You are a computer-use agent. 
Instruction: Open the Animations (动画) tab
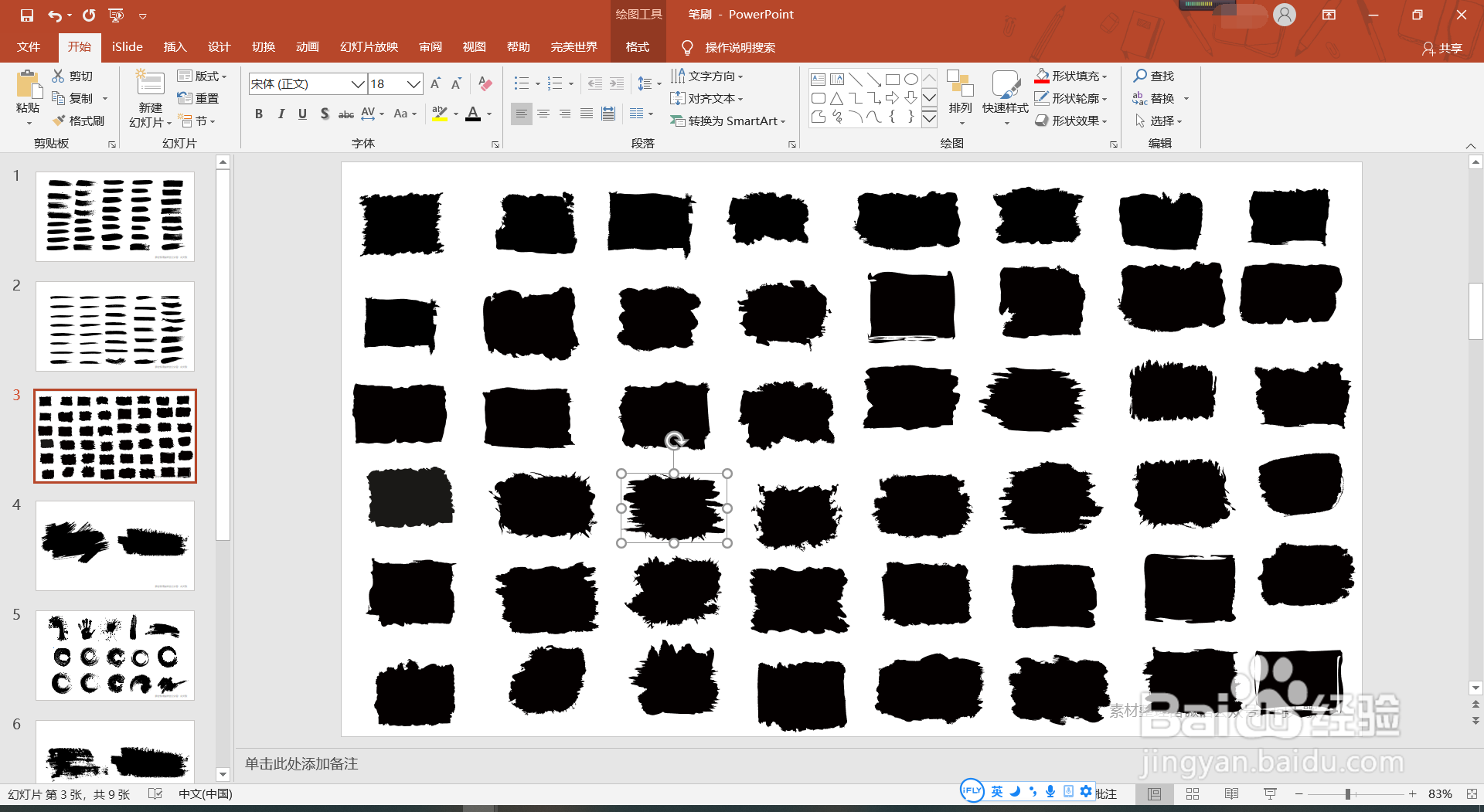(308, 47)
